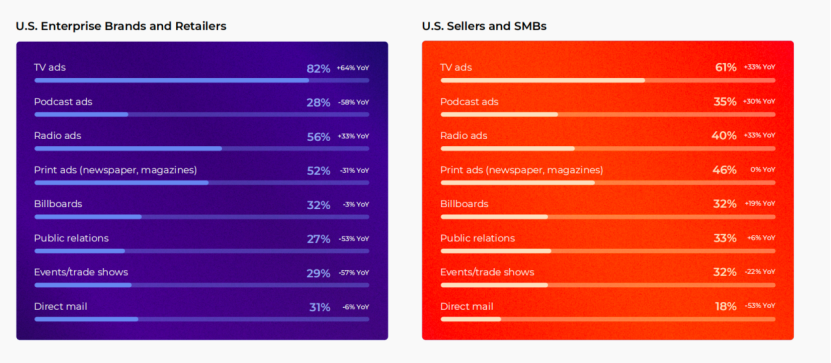Image resolution: width=831 pixels, height=363 pixels.
Task: Click Public relations 27% value
Action: [319, 239]
